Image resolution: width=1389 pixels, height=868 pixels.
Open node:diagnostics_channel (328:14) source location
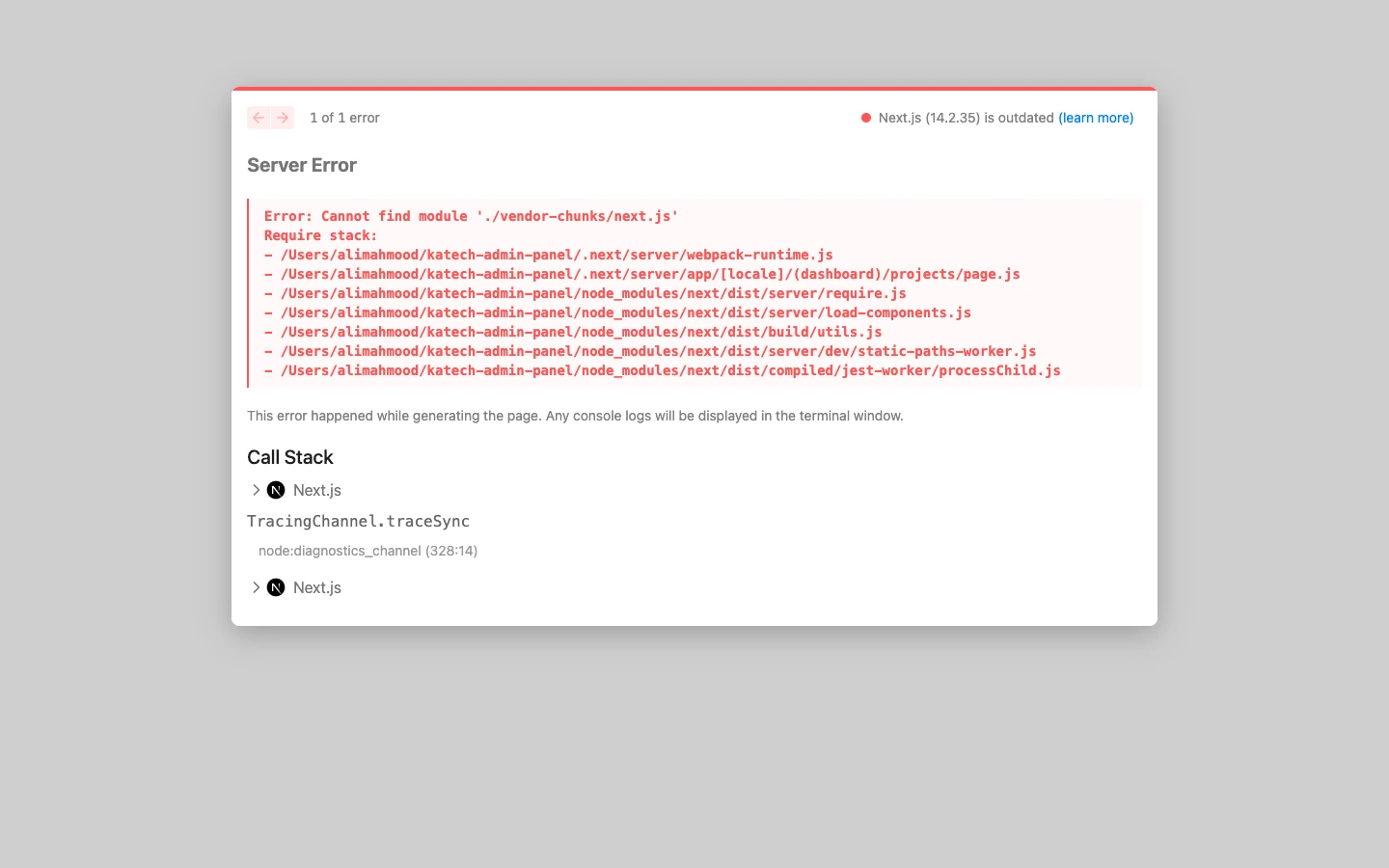(x=368, y=551)
